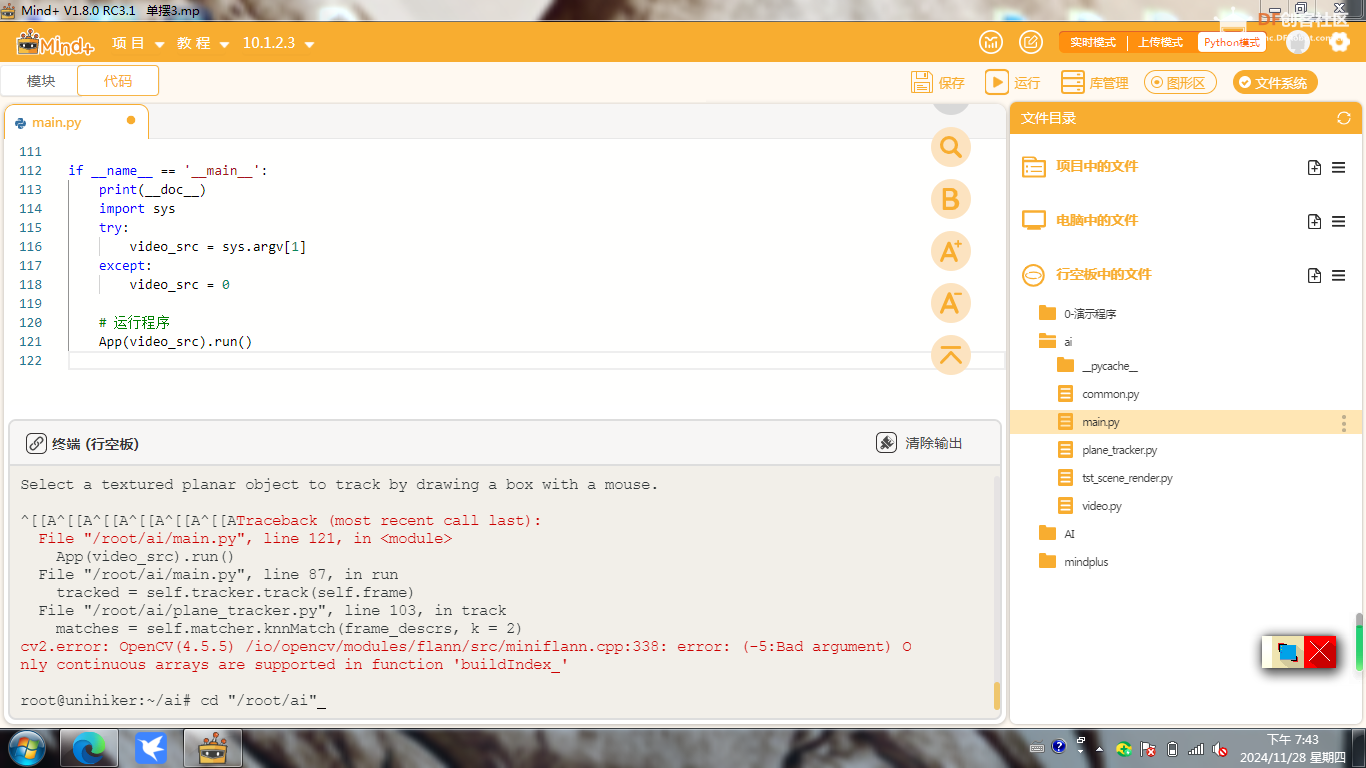The image size is (1366, 768).
Task: Increase editor font size (A+)
Action: pos(951,251)
